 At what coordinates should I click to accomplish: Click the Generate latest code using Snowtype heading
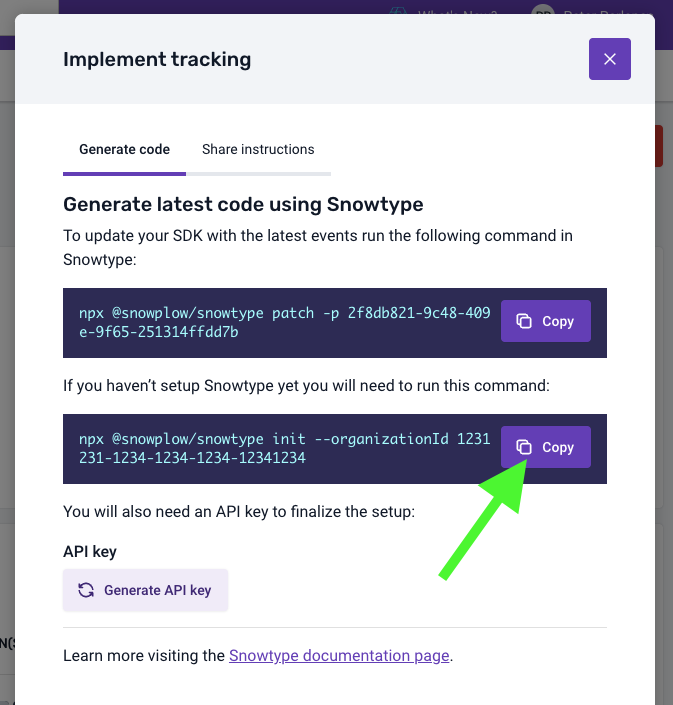coord(243,204)
